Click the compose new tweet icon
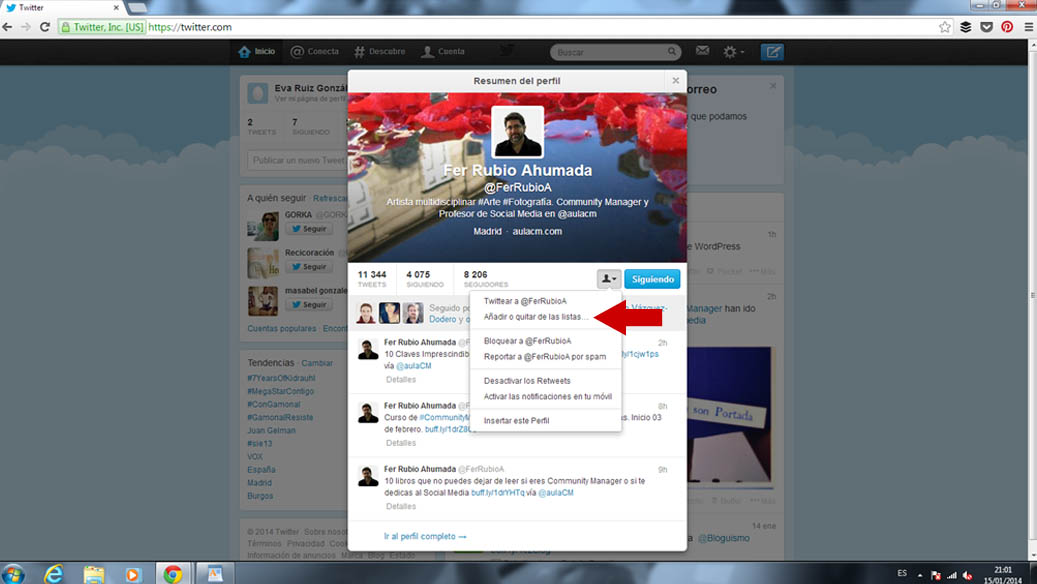Viewport: 1037px width, 584px height. pos(771,52)
